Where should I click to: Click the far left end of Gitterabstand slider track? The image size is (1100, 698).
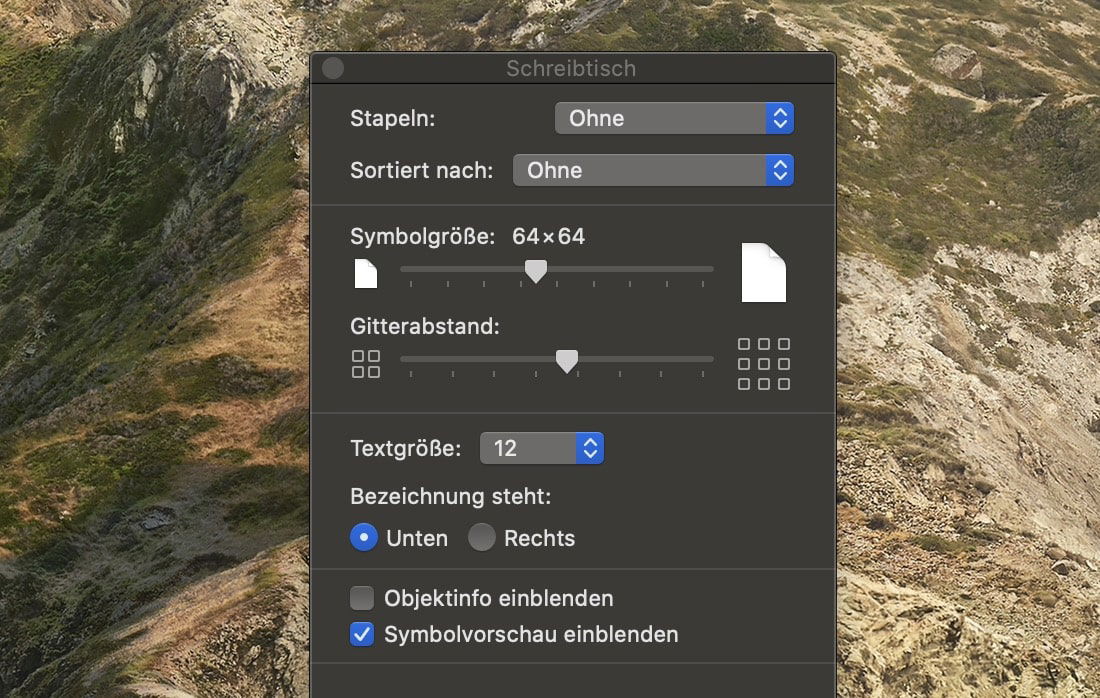tap(404, 359)
